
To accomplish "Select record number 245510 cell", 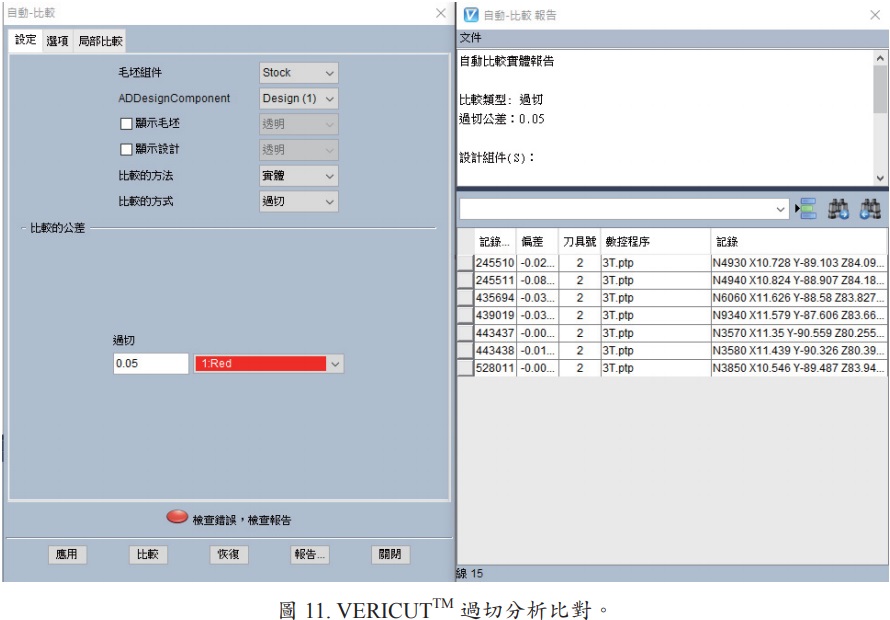I will tap(495, 263).
